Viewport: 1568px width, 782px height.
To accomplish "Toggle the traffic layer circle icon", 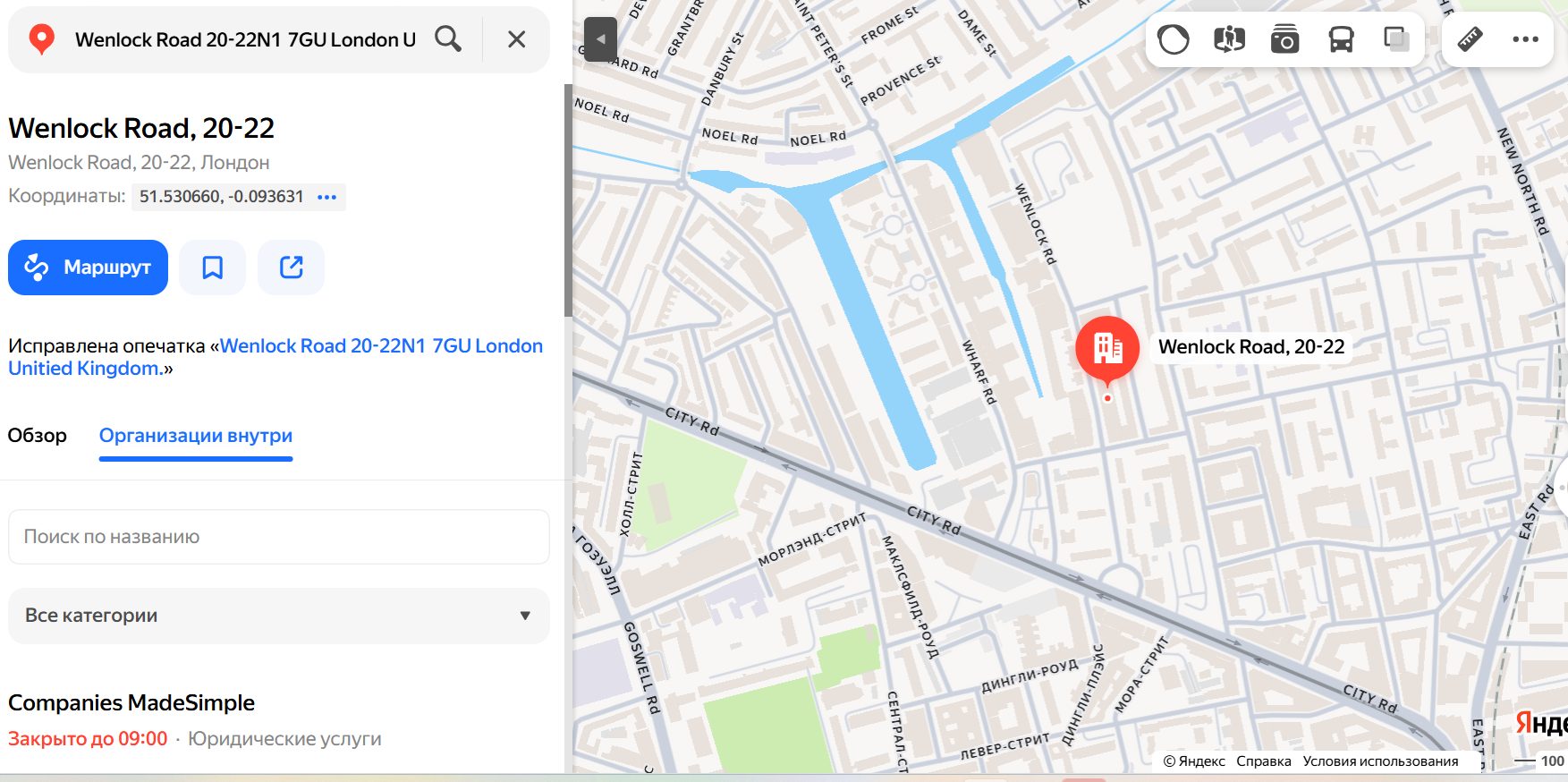I will pos(1174,39).
